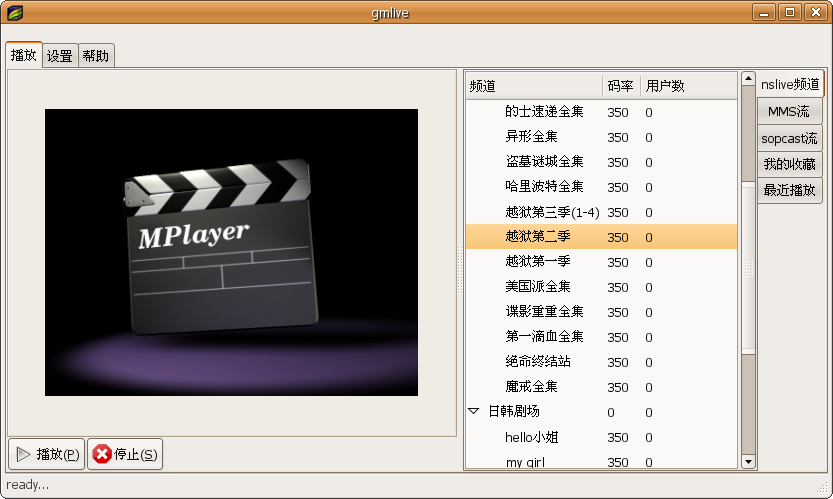The image size is (833, 499).
Task: Show the 我的收藏 favorites tab
Action: coord(789,164)
